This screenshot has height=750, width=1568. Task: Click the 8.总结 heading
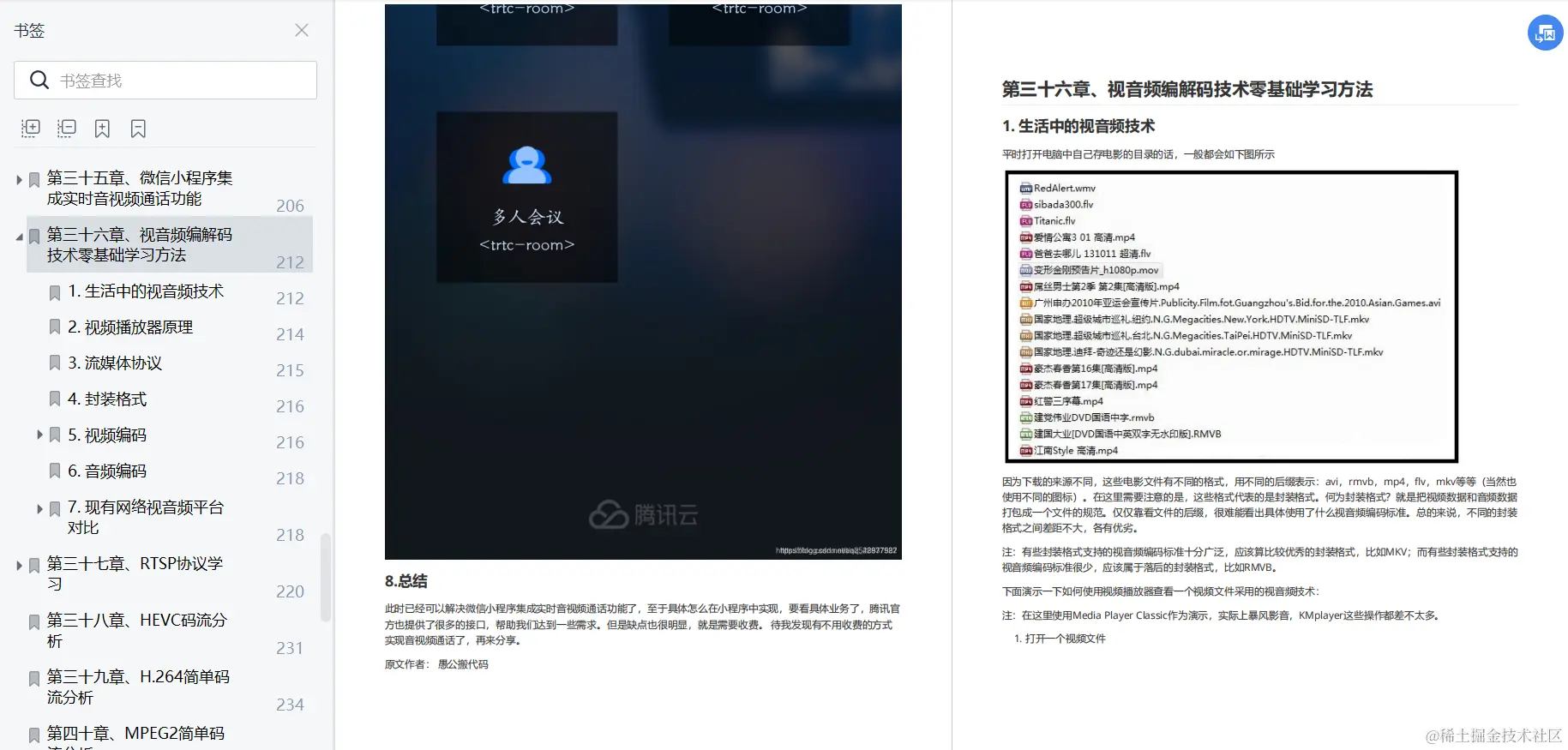coord(406,581)
